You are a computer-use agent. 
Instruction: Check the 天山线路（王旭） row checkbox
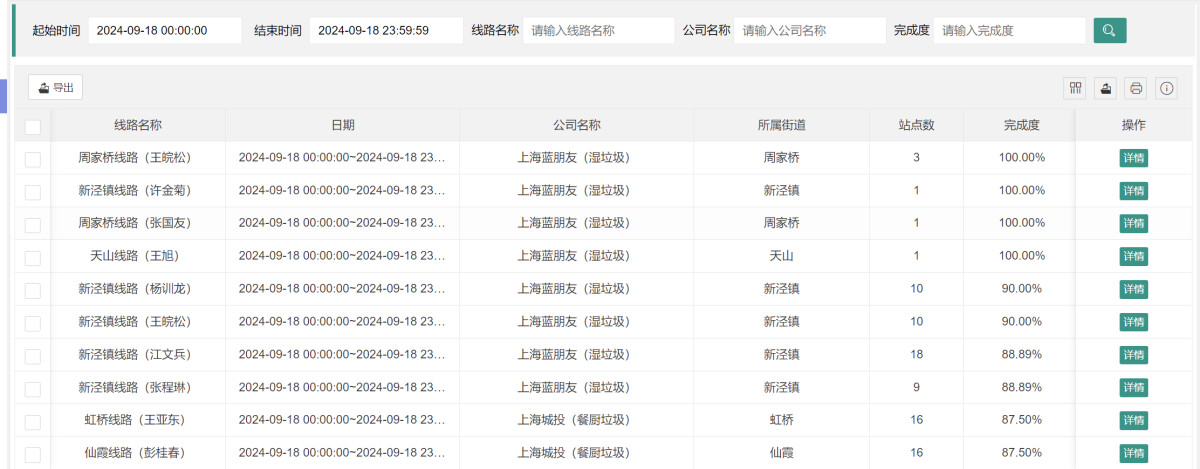pyautogui.click(x=33, y=258)
